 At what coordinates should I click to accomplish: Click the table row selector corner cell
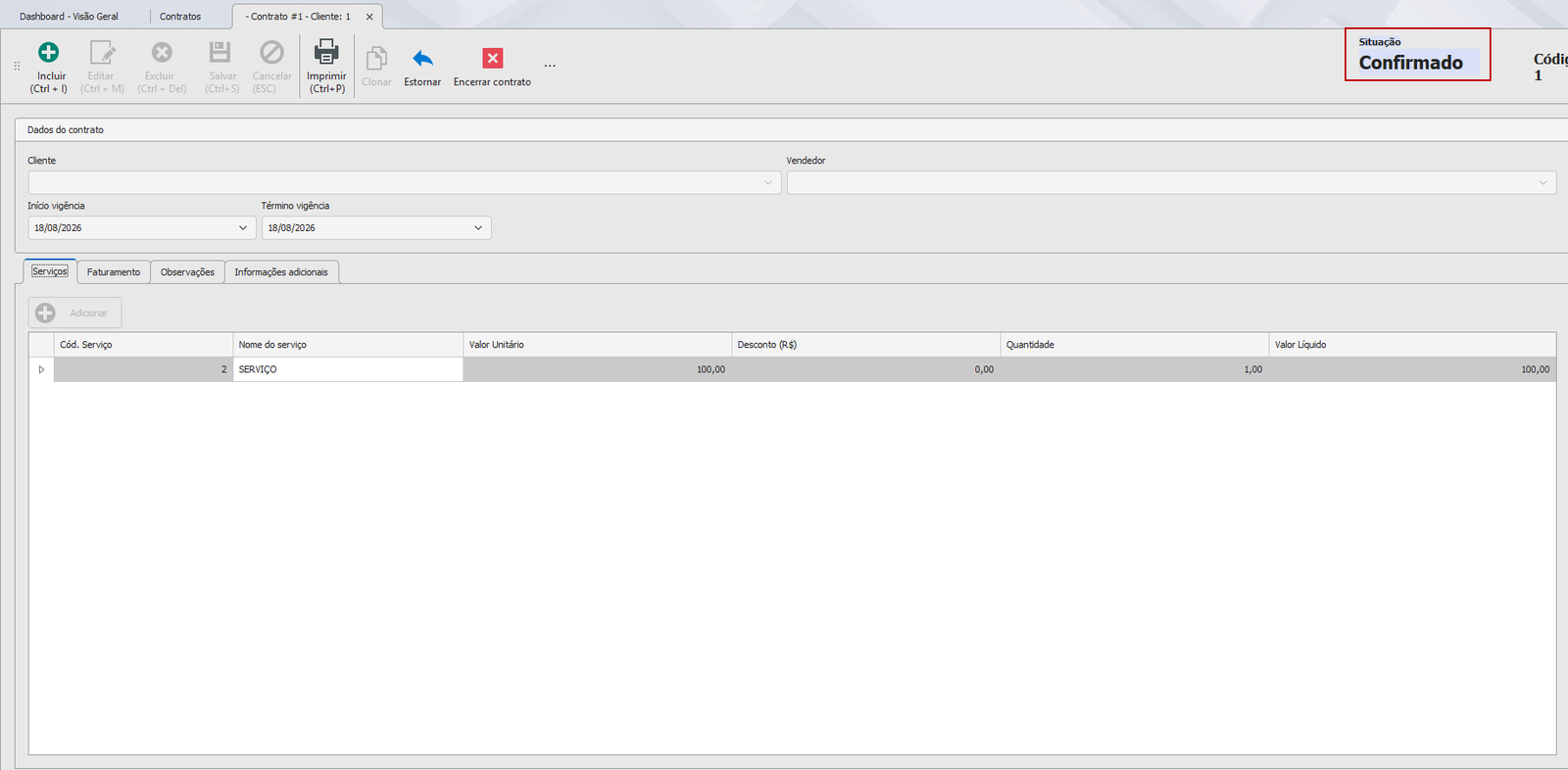tap(41, 345)
